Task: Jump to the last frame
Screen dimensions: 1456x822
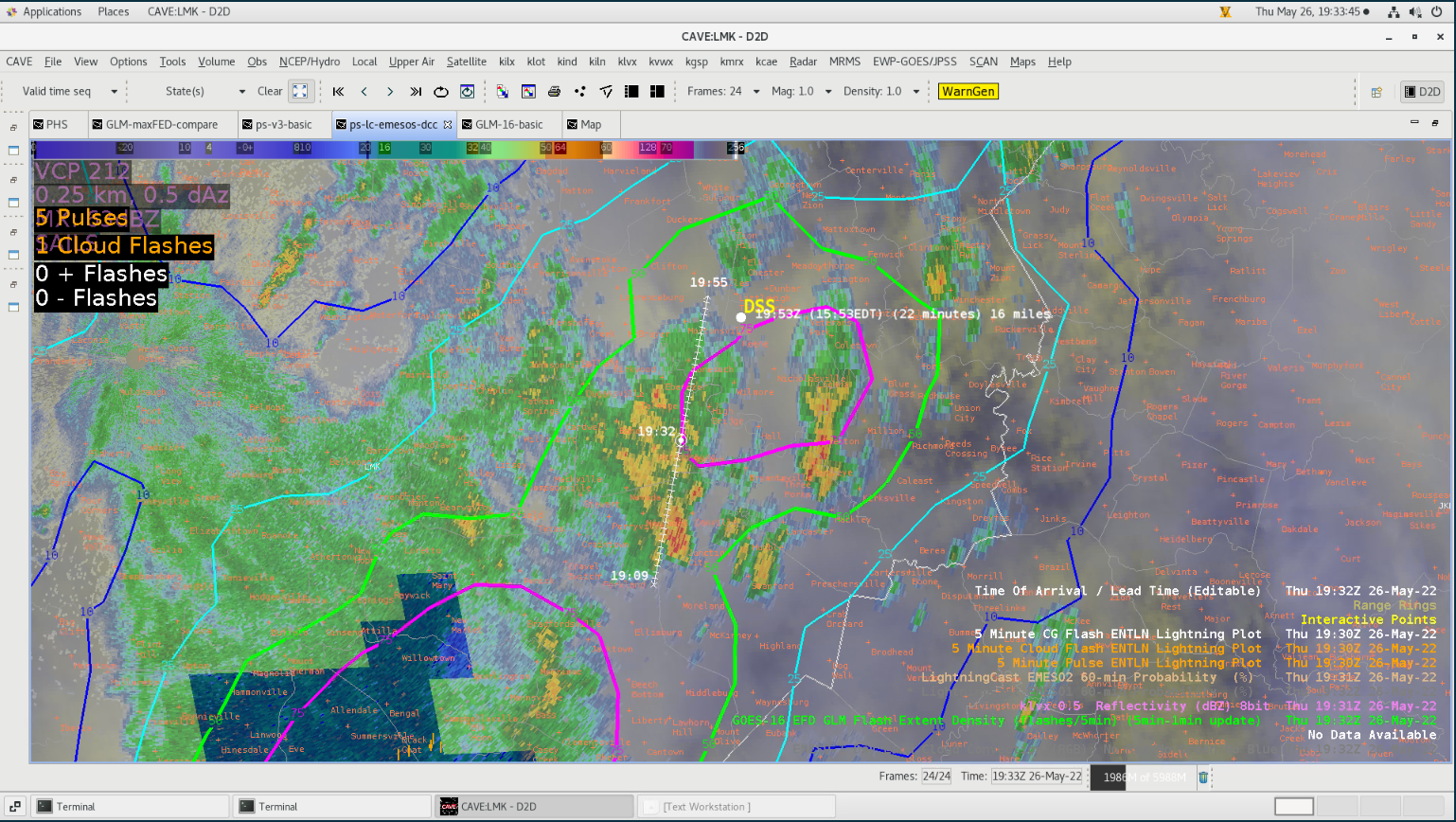Action: pos(416,92)
